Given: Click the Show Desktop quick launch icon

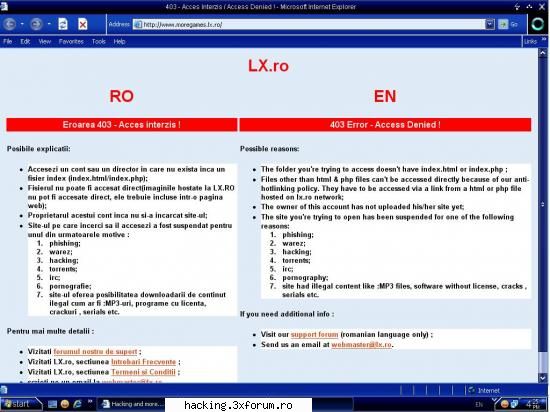Looking at the screenshot, I should tap(52, 404).
